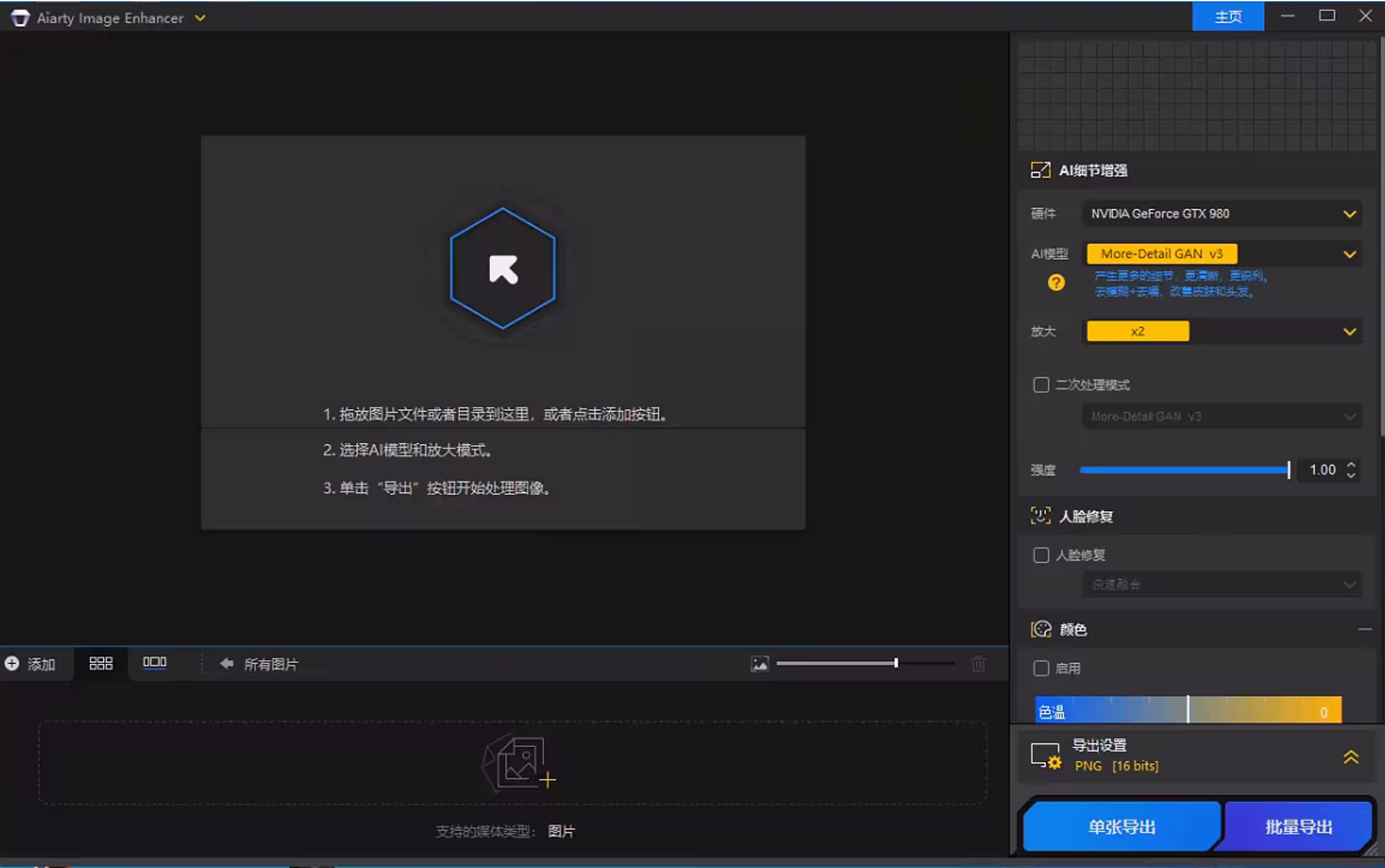Expand the 导出设置 double chevron

(1350, 757)
